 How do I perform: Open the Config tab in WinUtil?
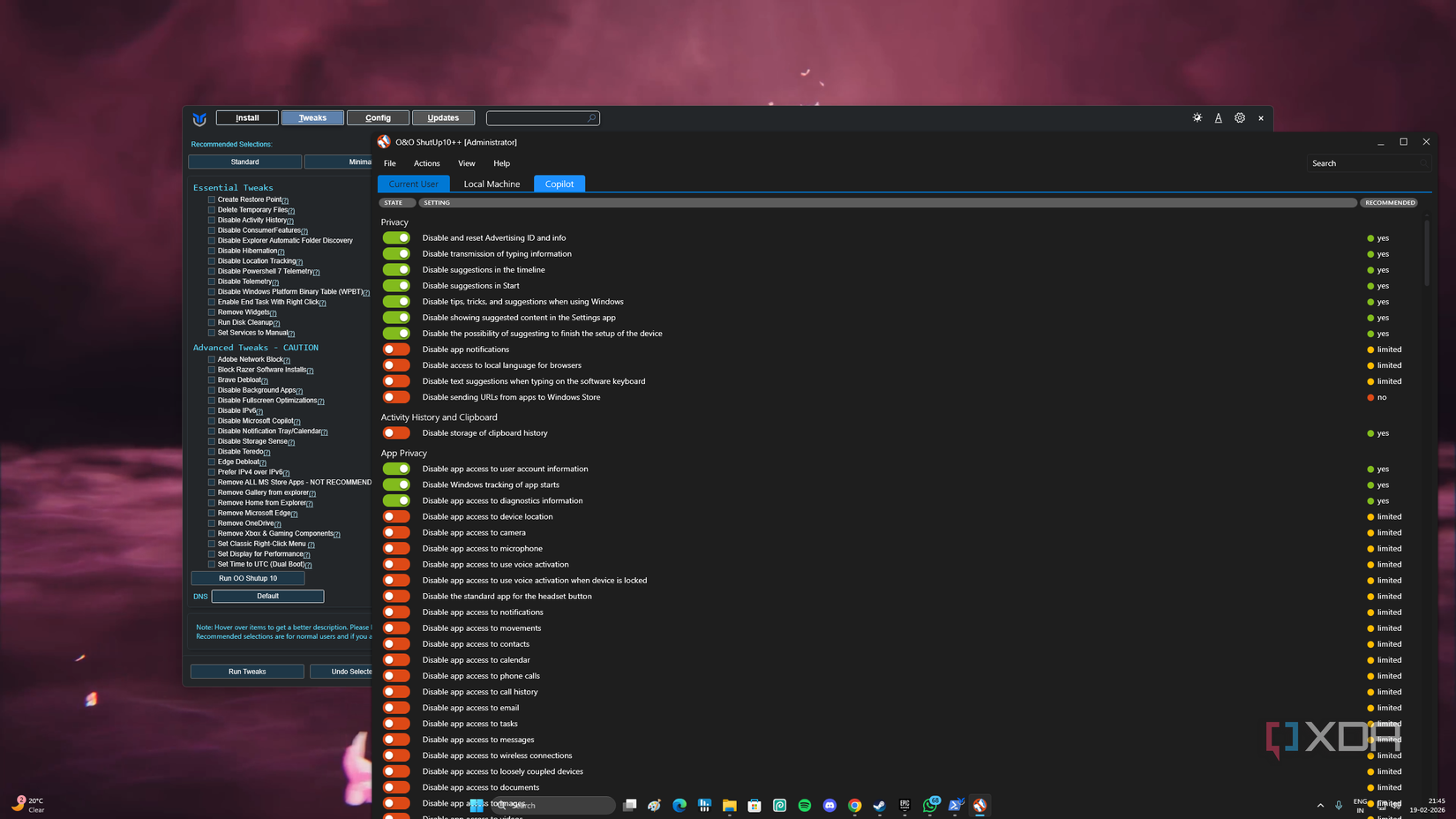coord(378,118)
